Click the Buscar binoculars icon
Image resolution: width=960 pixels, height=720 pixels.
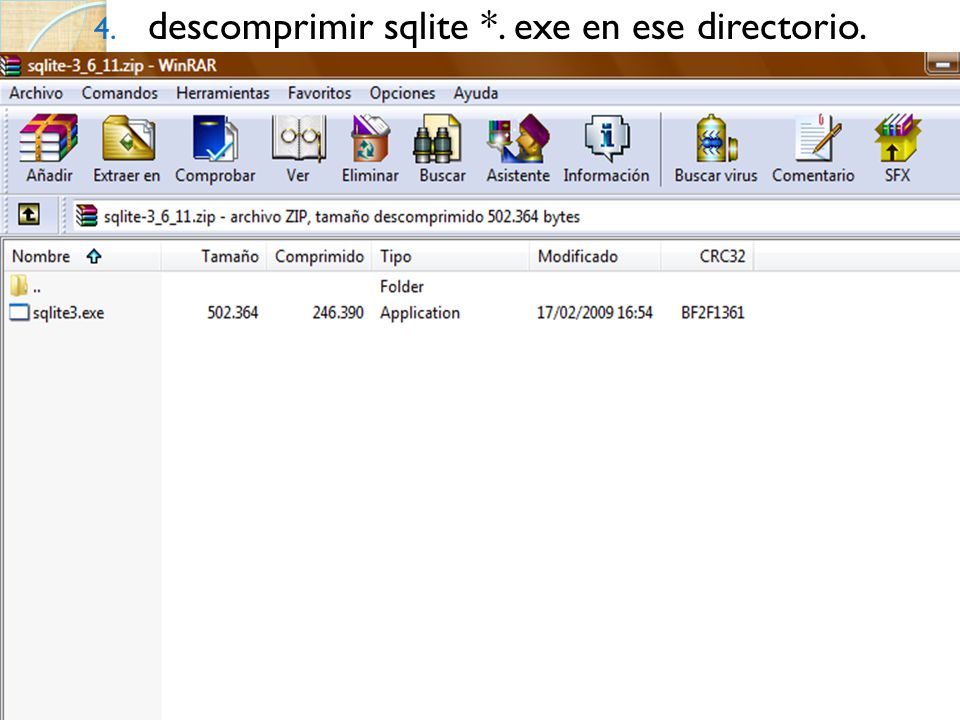click(x=437, y=138)
